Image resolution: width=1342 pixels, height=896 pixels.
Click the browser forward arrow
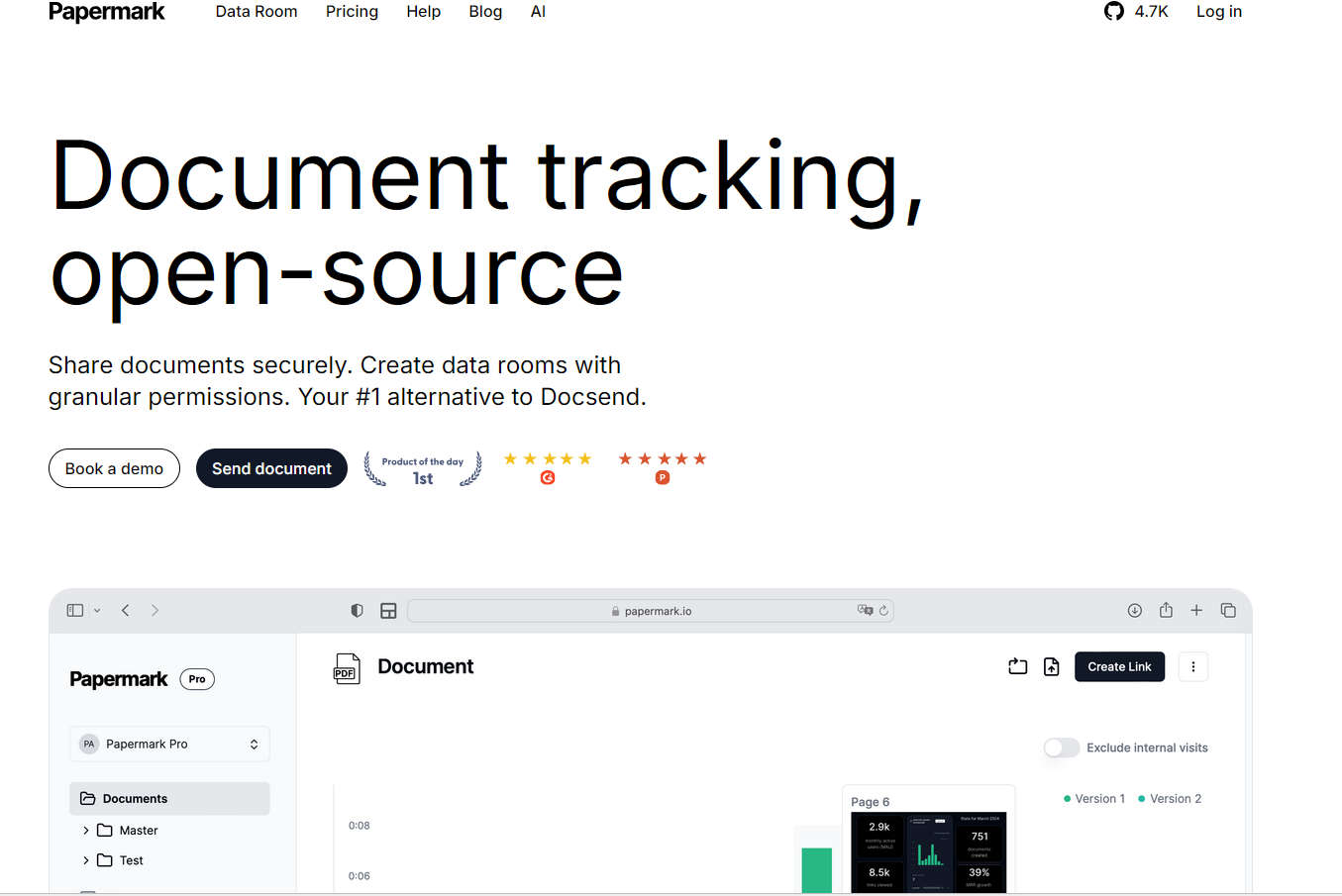coord(155,611)
